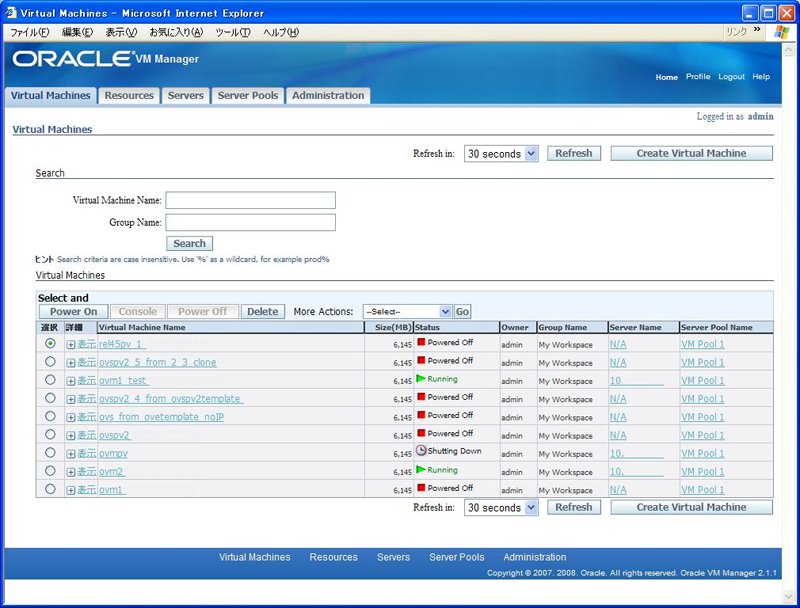The width and height of the screenshot is (800, 608).
Task: Expand plus icon for ovm2 row
Action: (71, 472)
